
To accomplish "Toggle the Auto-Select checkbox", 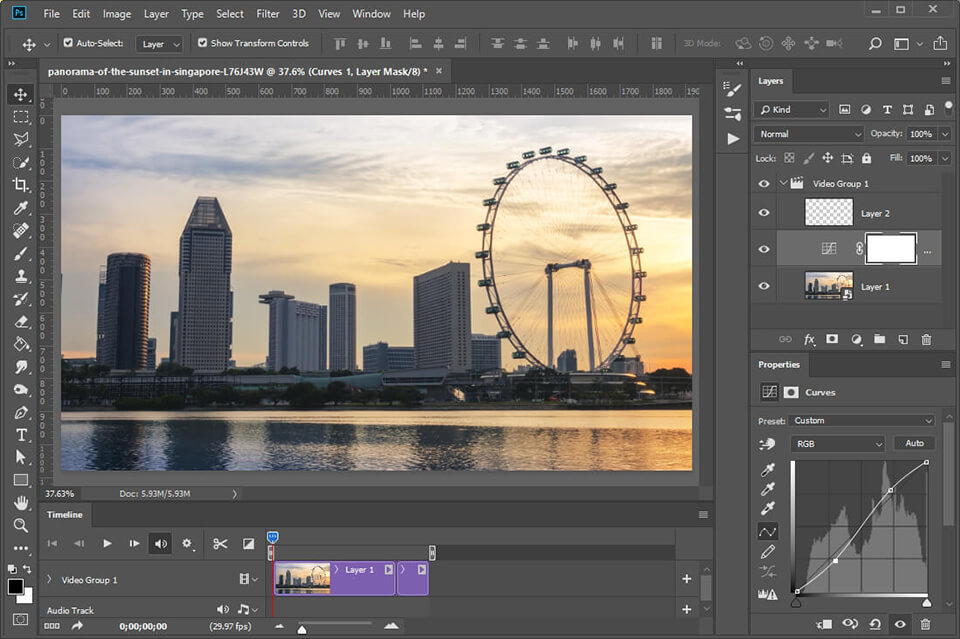I will (x=68, y=43).
